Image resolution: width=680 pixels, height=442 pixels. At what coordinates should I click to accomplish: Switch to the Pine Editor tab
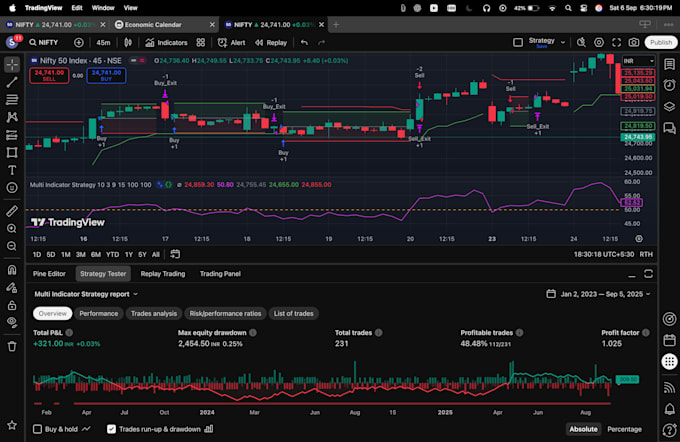(x=49, y=273)
